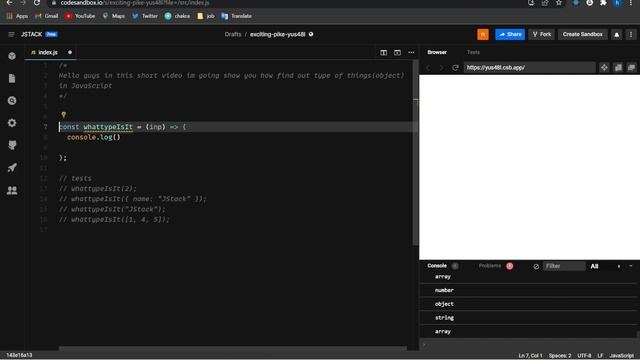This screenshot has width=640, height=360.
Task: Switch to the Browser tab
Action: [x=437, y=52]
